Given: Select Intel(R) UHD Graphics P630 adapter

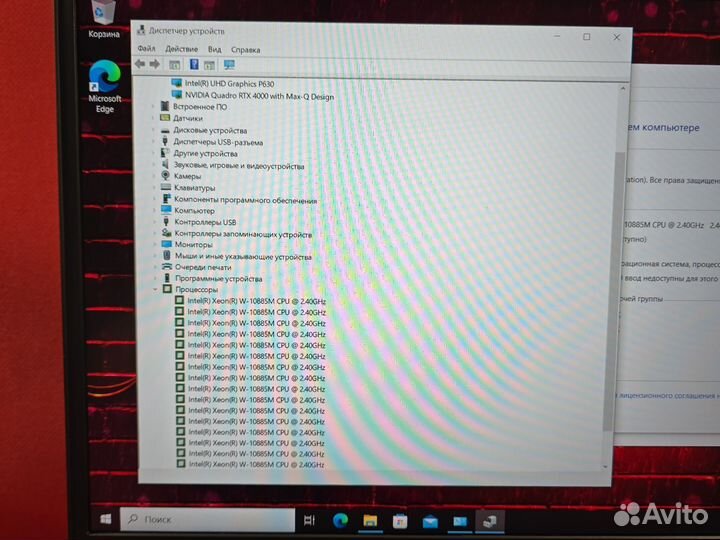Looking at the screenshot, I should [229, 84].
